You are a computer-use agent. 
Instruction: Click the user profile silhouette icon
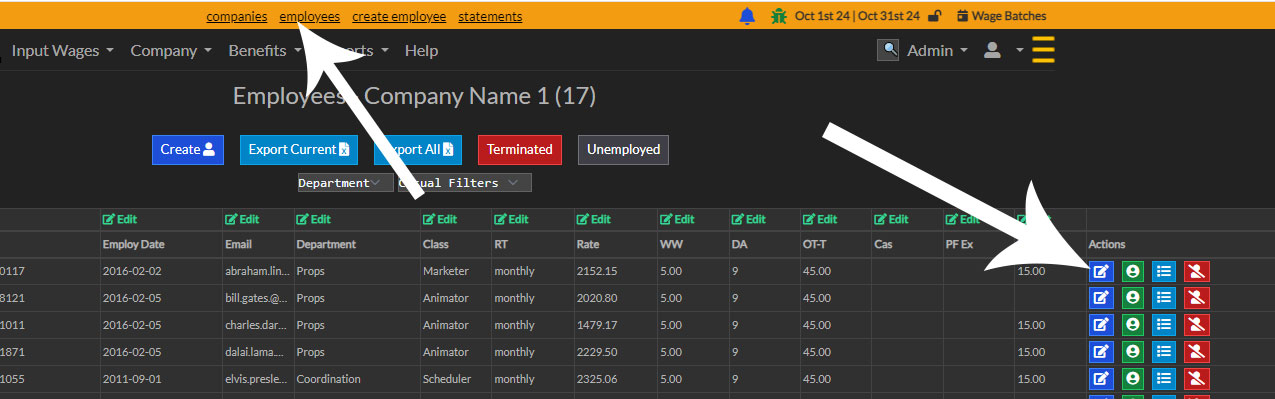[992, 50]
